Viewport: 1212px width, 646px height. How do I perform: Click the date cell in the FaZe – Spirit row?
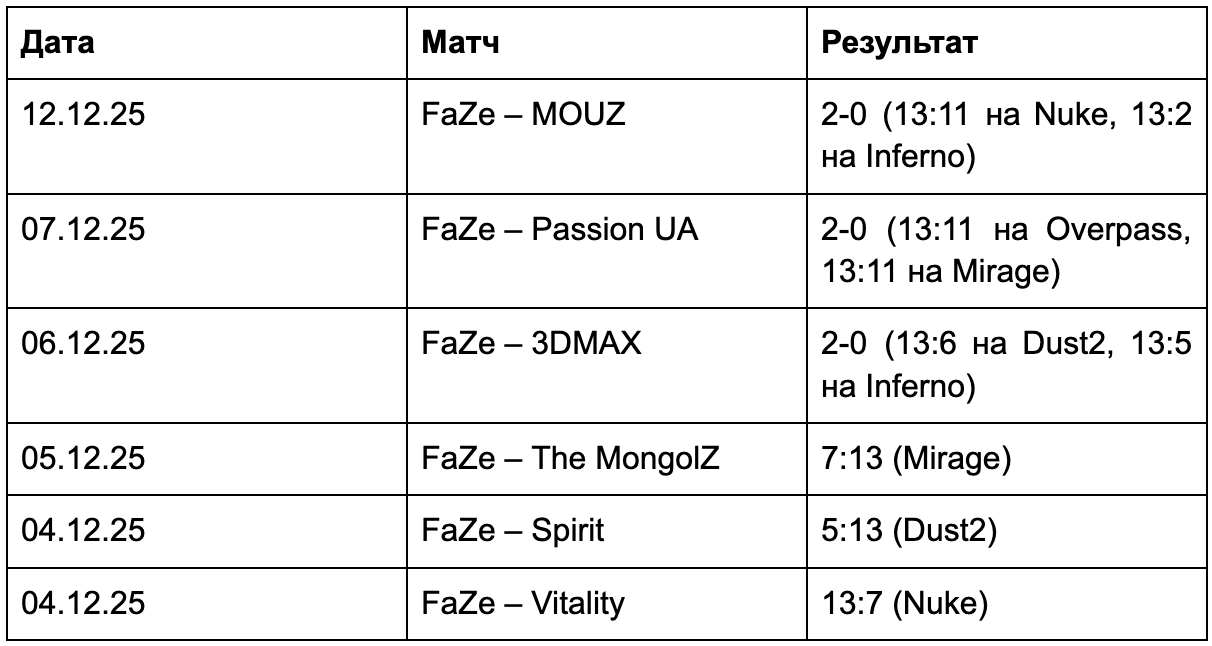[x=84, y=531]
